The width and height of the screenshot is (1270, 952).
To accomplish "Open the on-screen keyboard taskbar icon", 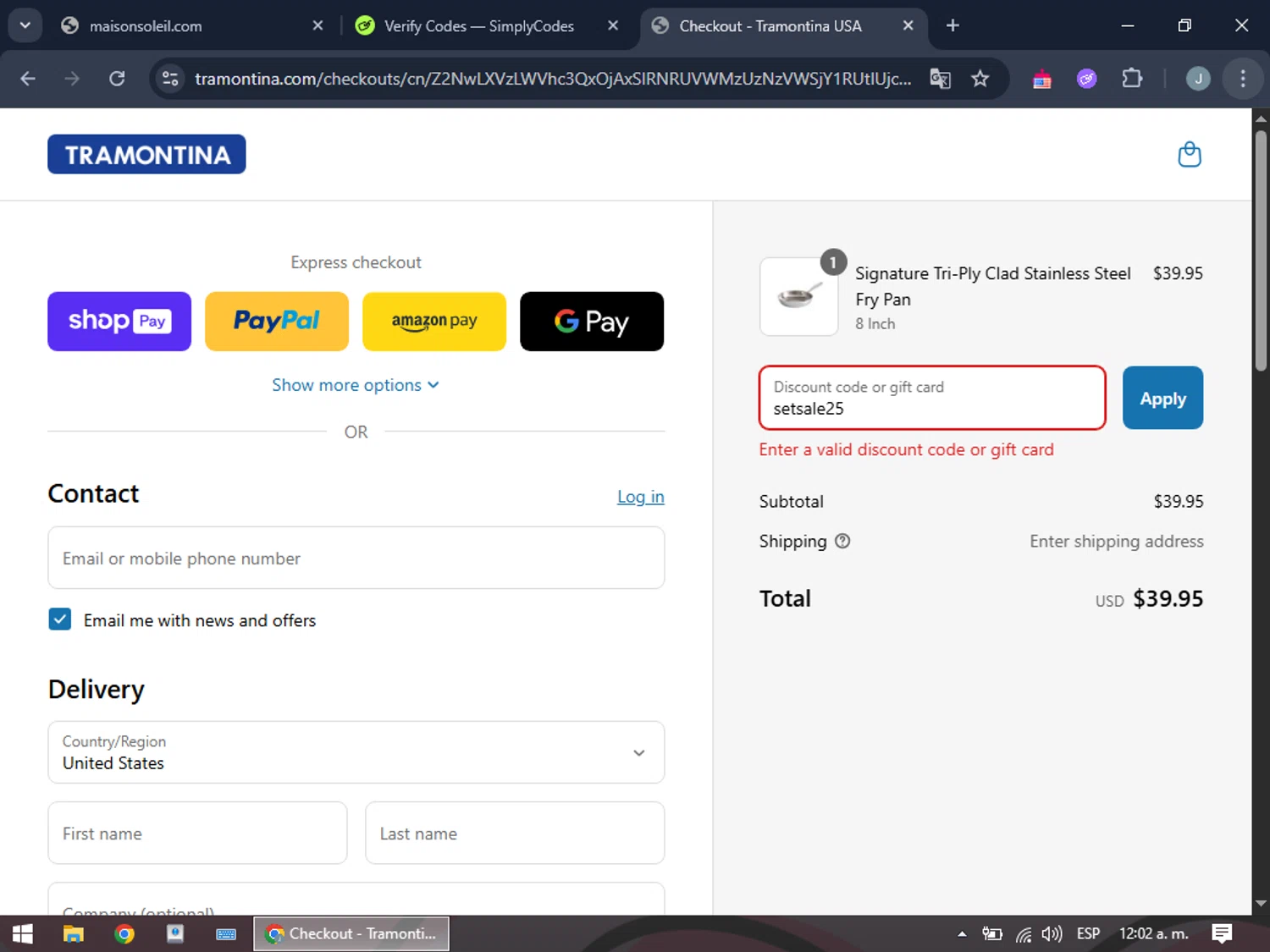I will click(226, 933).
